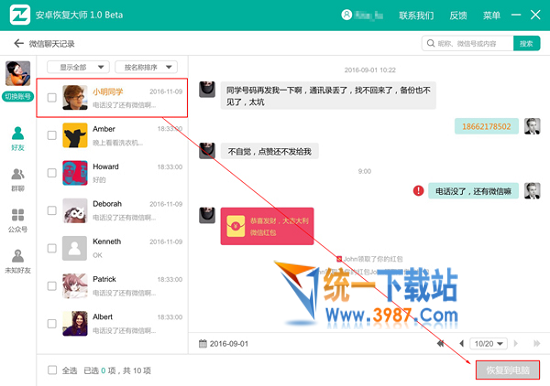Click the red failed-send warning icon
The image size is (550, 386).
point(418,191)
